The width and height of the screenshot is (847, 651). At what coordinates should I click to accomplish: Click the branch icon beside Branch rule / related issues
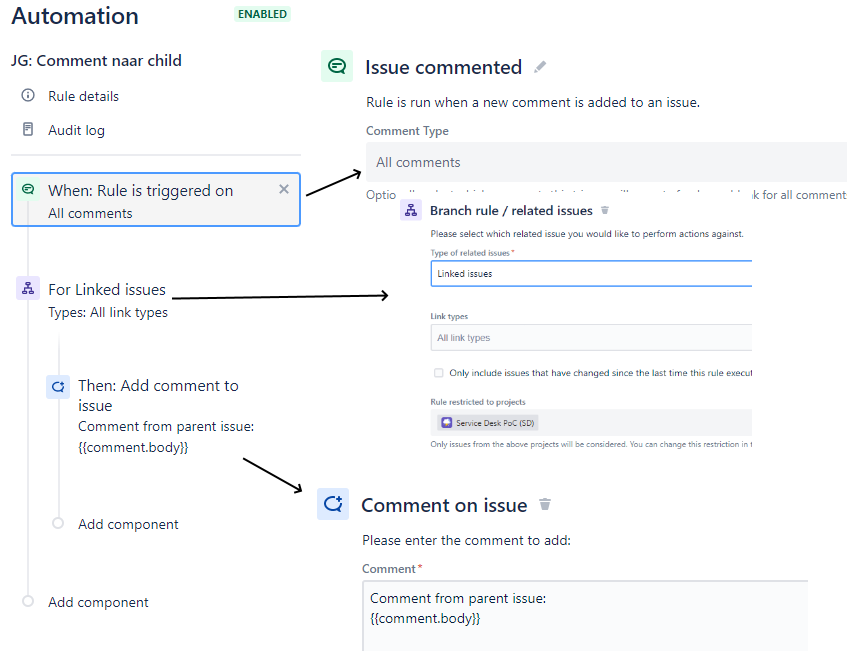[411, 210]
